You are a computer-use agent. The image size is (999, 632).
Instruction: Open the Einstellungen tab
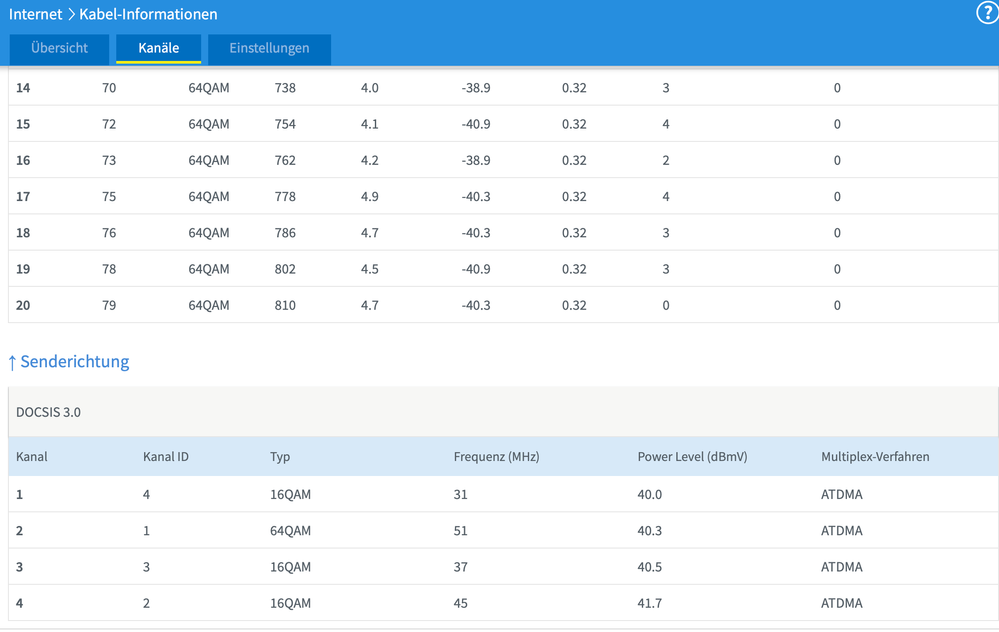coord(269,48)
